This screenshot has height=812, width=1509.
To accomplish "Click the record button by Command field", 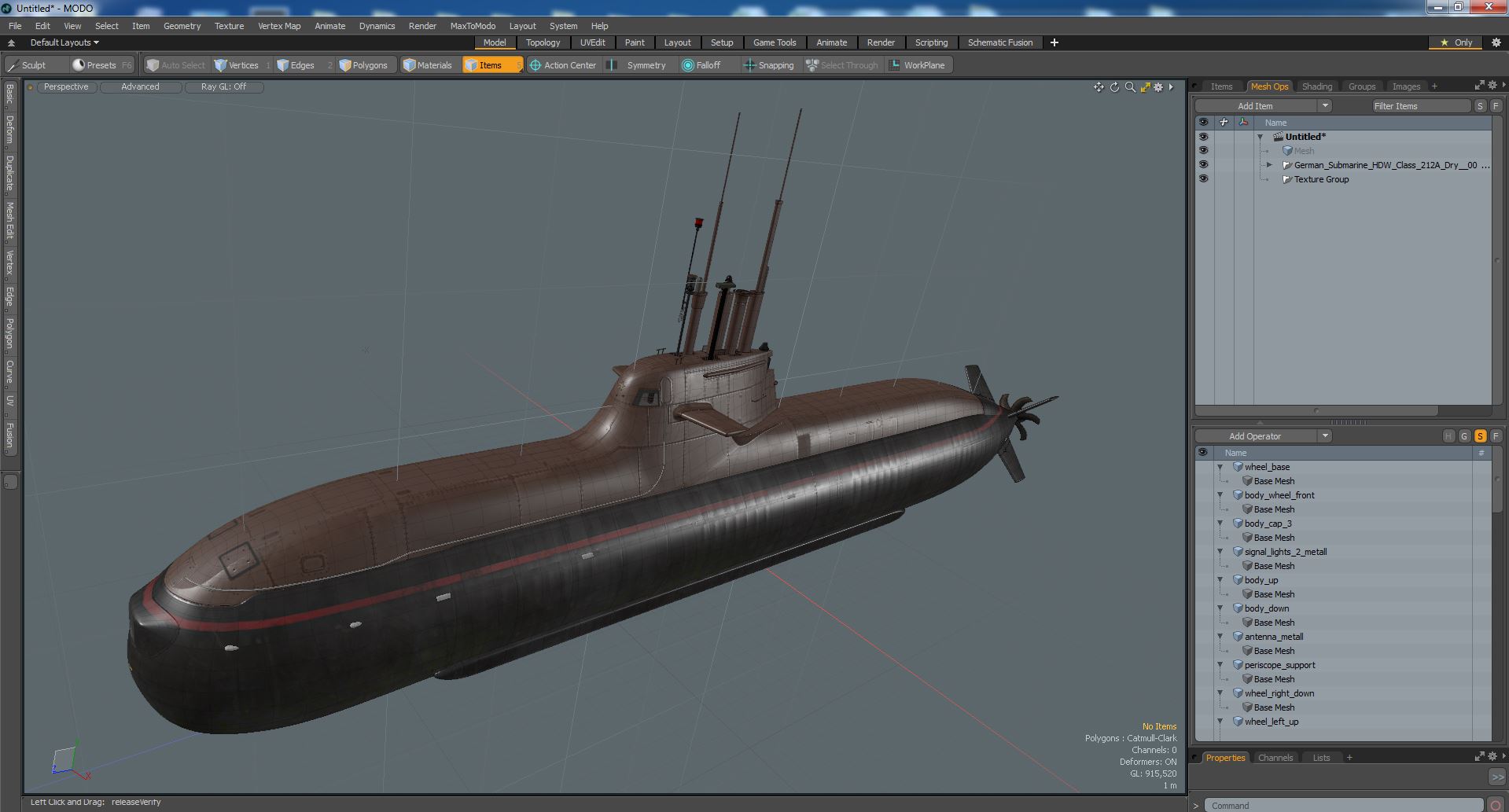I will pyautogui.click(x=1496, y=805).
